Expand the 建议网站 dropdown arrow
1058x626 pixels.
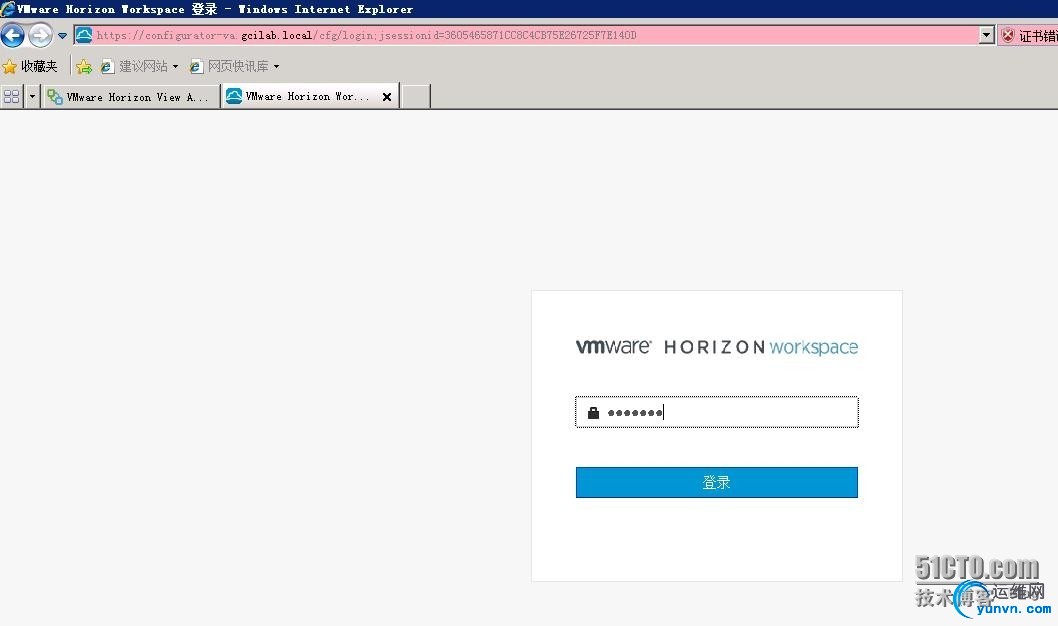(175, 67)
